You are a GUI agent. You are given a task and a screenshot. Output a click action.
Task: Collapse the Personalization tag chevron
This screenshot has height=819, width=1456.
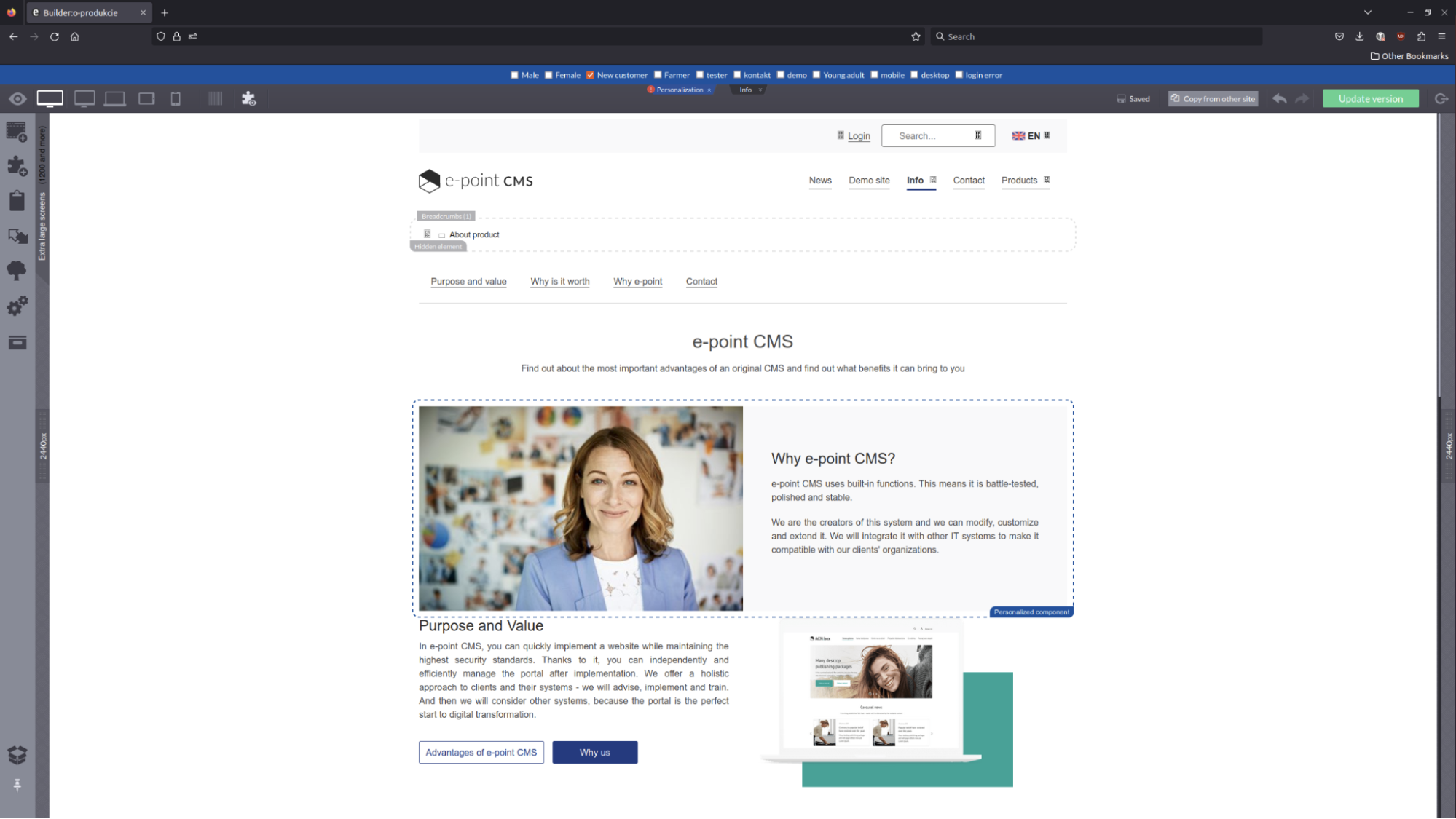point(709,90)
